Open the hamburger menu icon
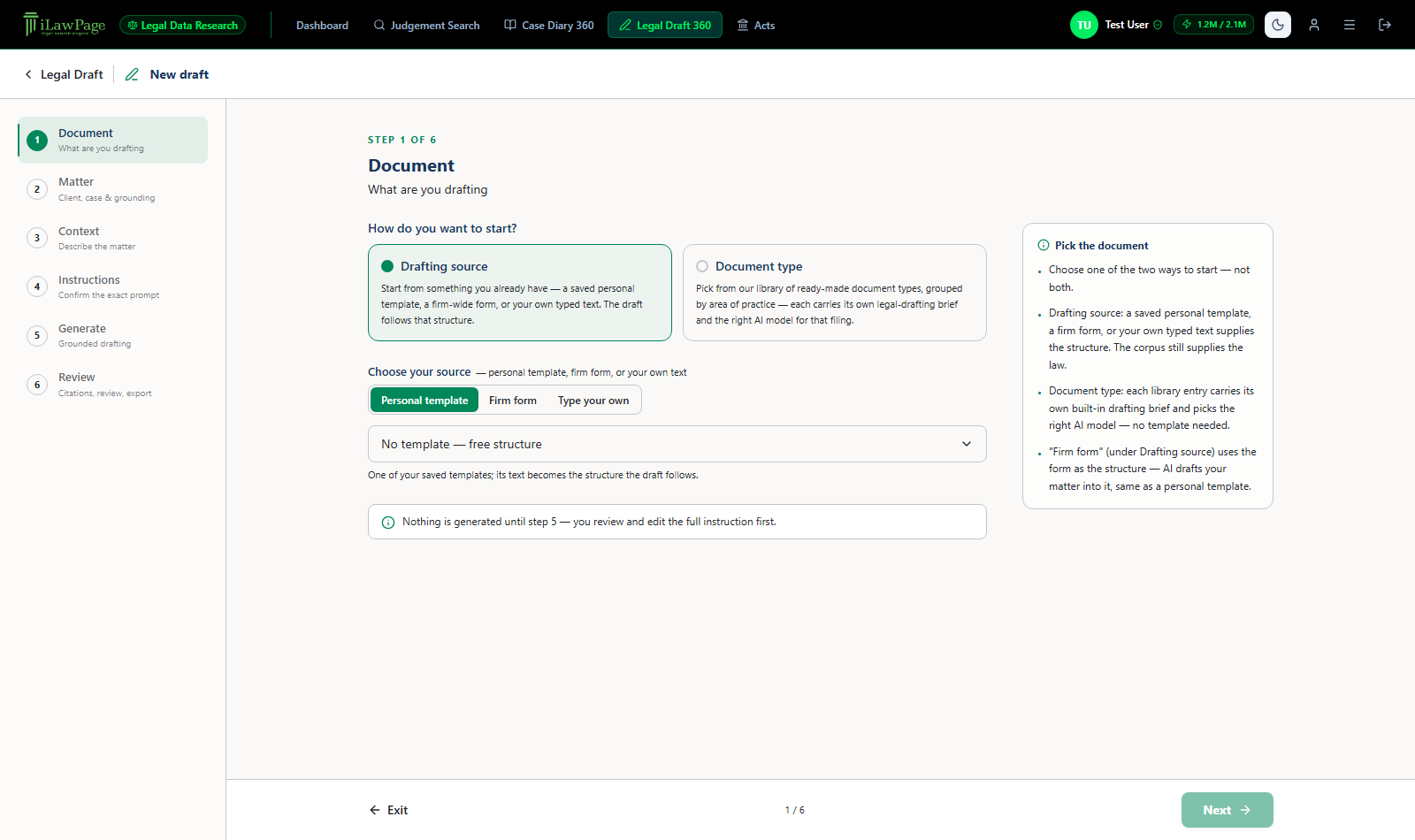The height and width of the screenshot is (840, 1415). tap(1350, 25)
